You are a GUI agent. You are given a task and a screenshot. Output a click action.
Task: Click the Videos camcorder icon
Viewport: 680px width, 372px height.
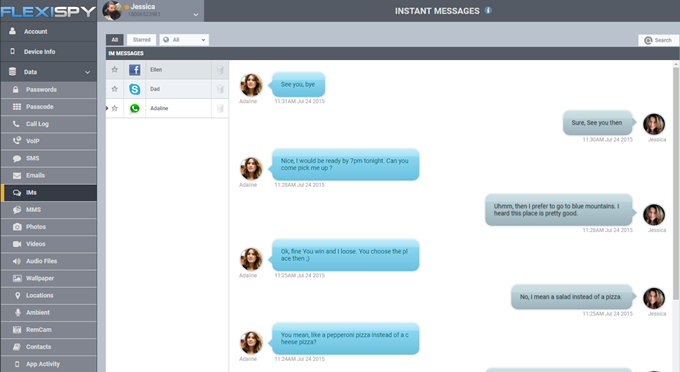17,244
